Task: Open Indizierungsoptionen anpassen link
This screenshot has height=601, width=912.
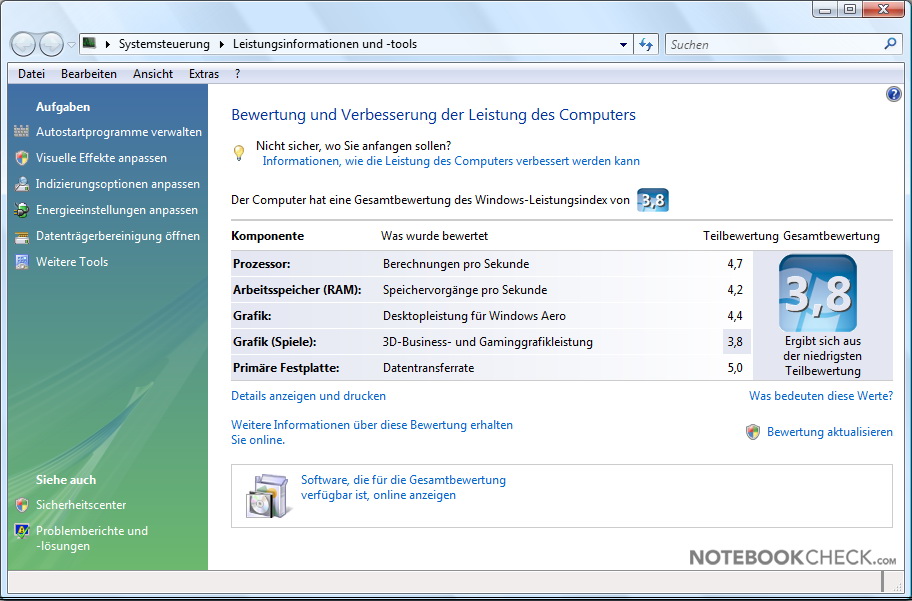Action: (x=117, y=184)
